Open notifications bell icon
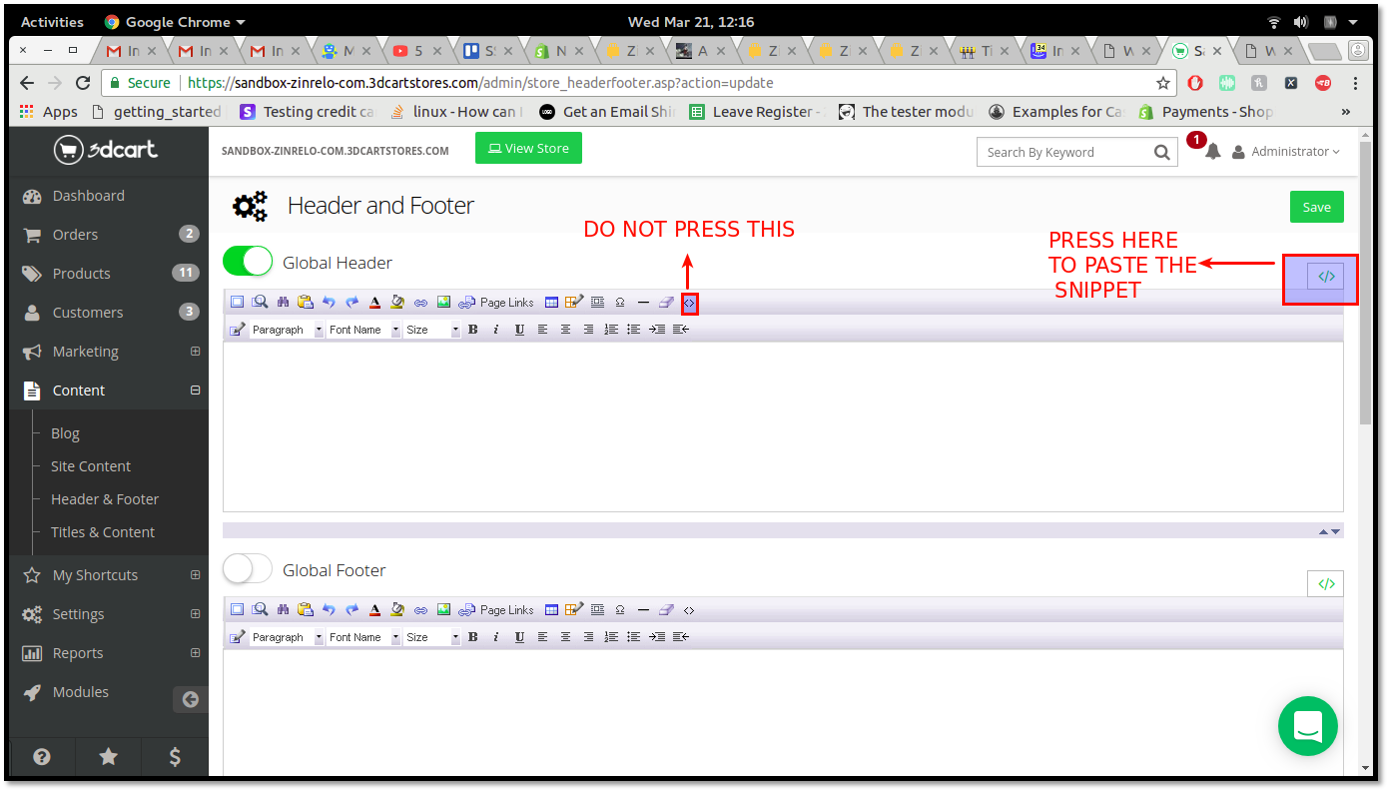This screenshot has height=792, width=1389. coord(1213,152)
